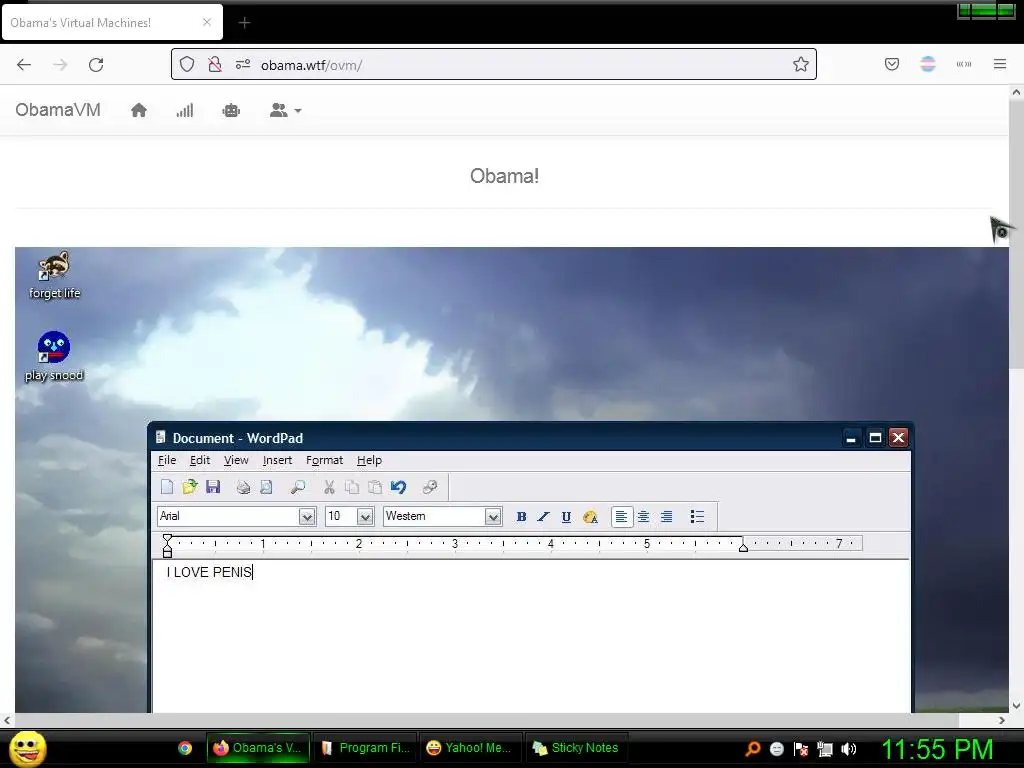Click the shield tracking protection icon

[x=187, y=64]
